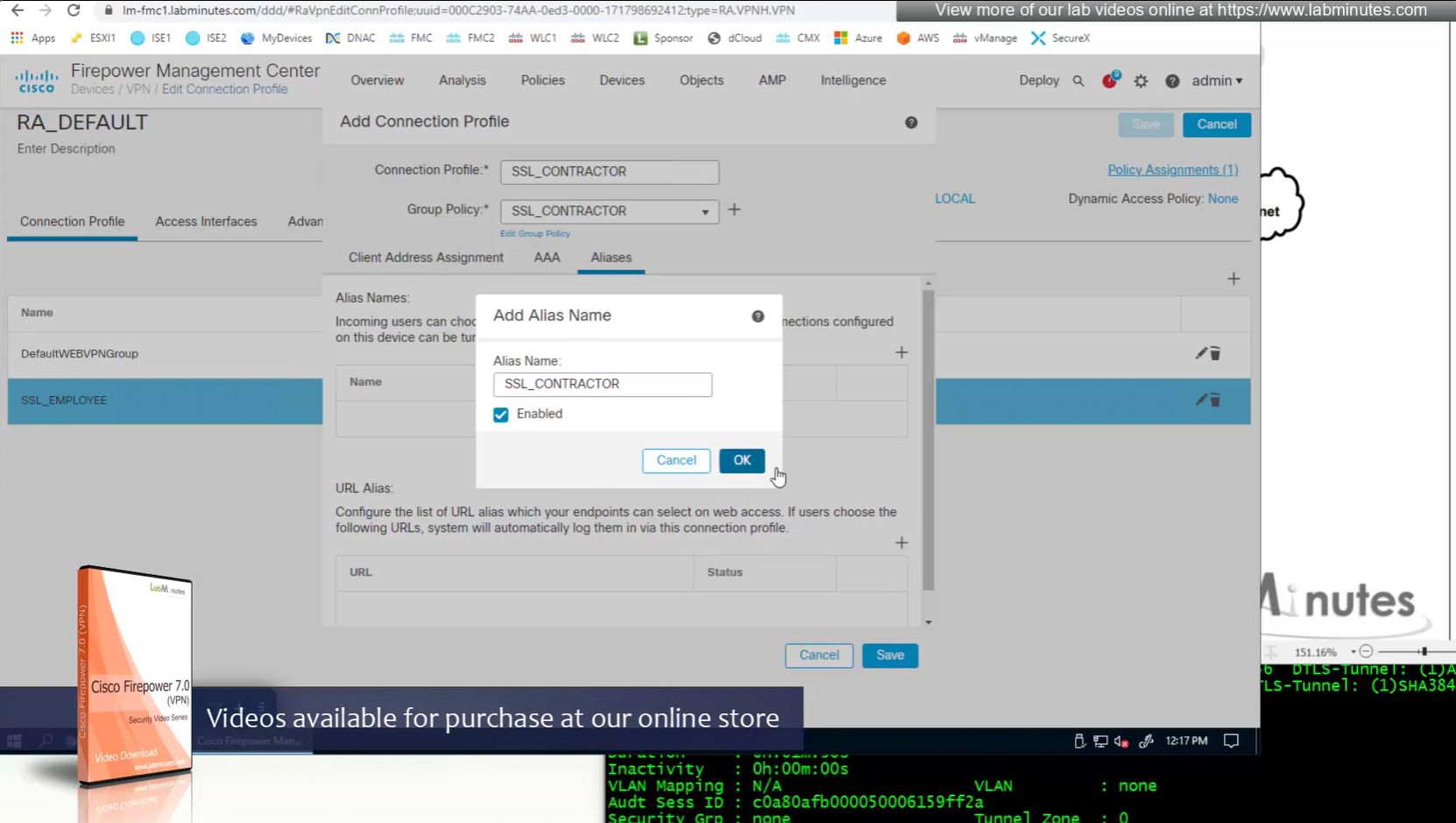Confirm the alias with the OK button
Image resolution: width=1456 pixels, height=823 pixels.
point(741,461)
